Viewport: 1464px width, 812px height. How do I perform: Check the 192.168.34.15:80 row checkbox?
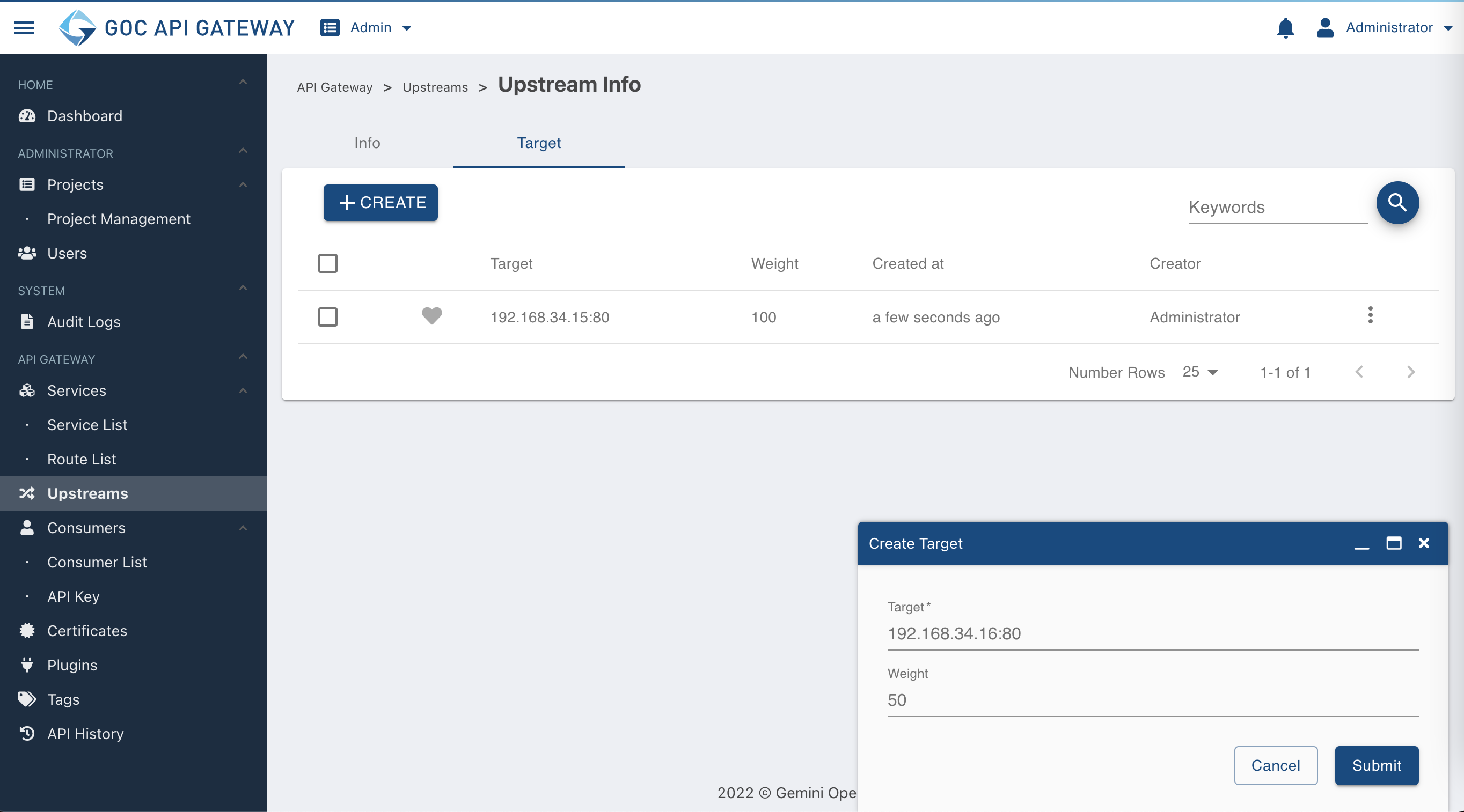click(x=327, y=317)
